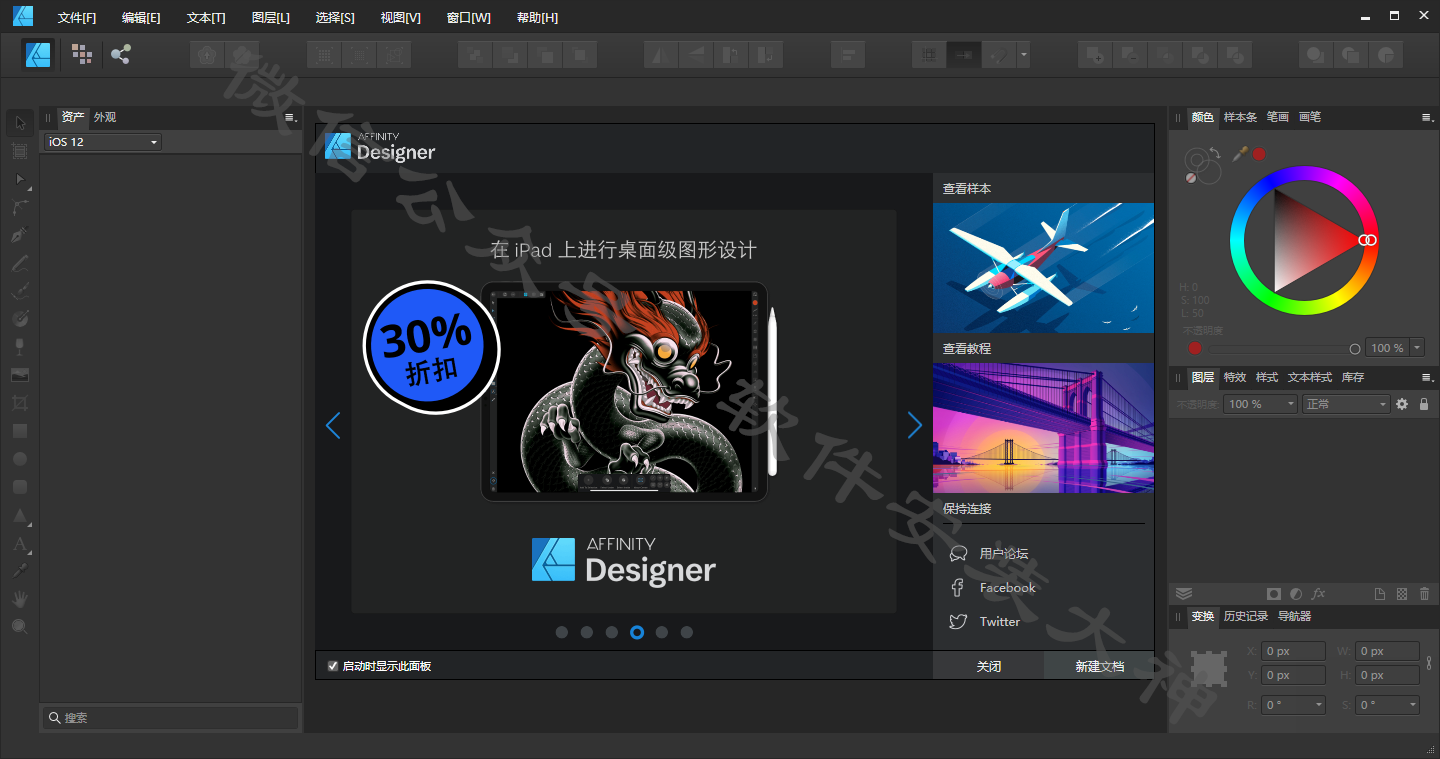Viewport: 1440px width, 759px height.
Task: Select the Rectangle tool
Action: [20, 431]
